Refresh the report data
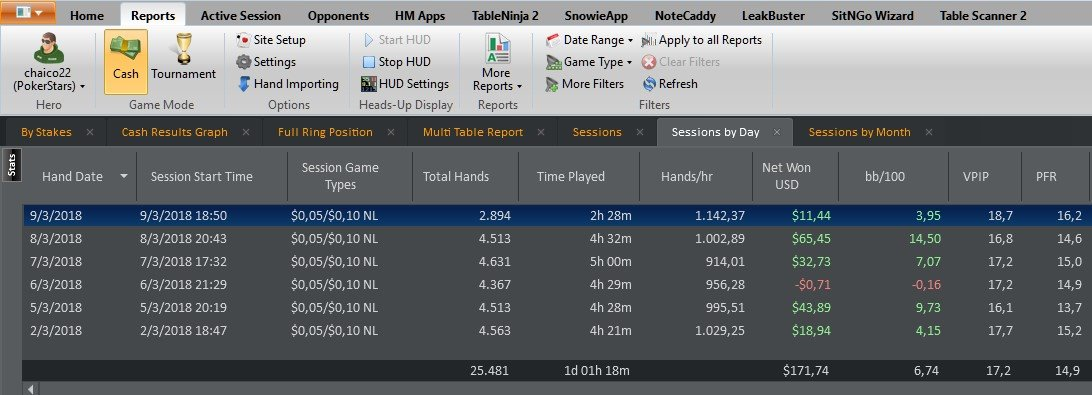This screenshot has height=395, width=1092. pos(669,84)
